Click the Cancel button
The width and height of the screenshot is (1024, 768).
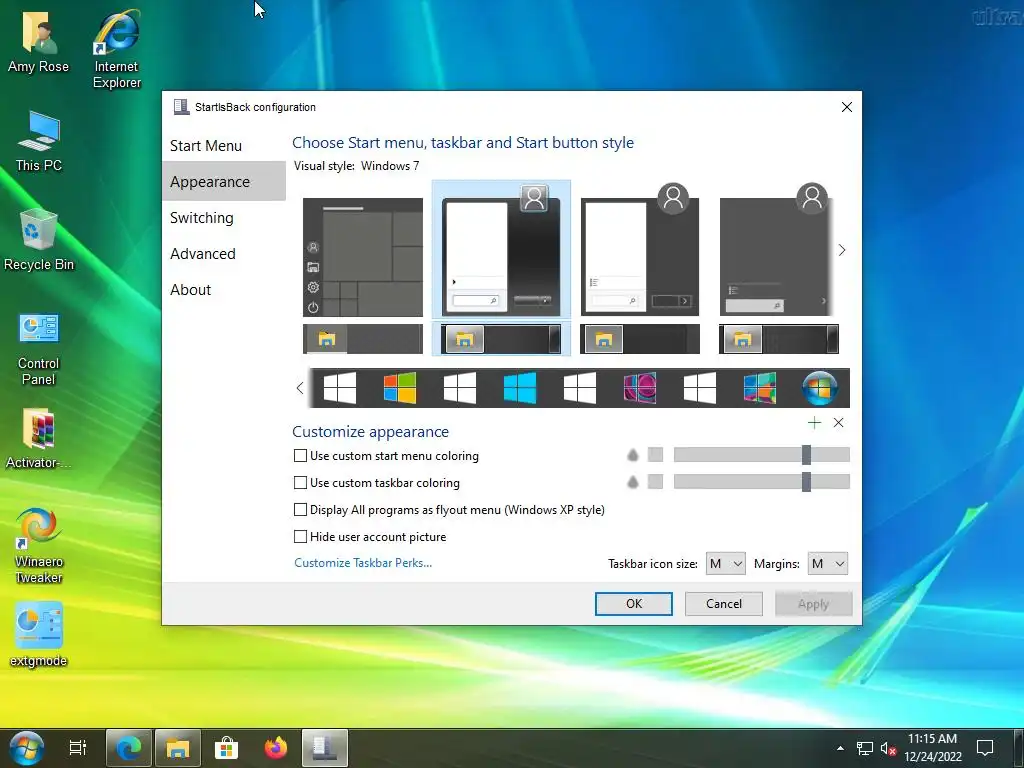(724, 603)
